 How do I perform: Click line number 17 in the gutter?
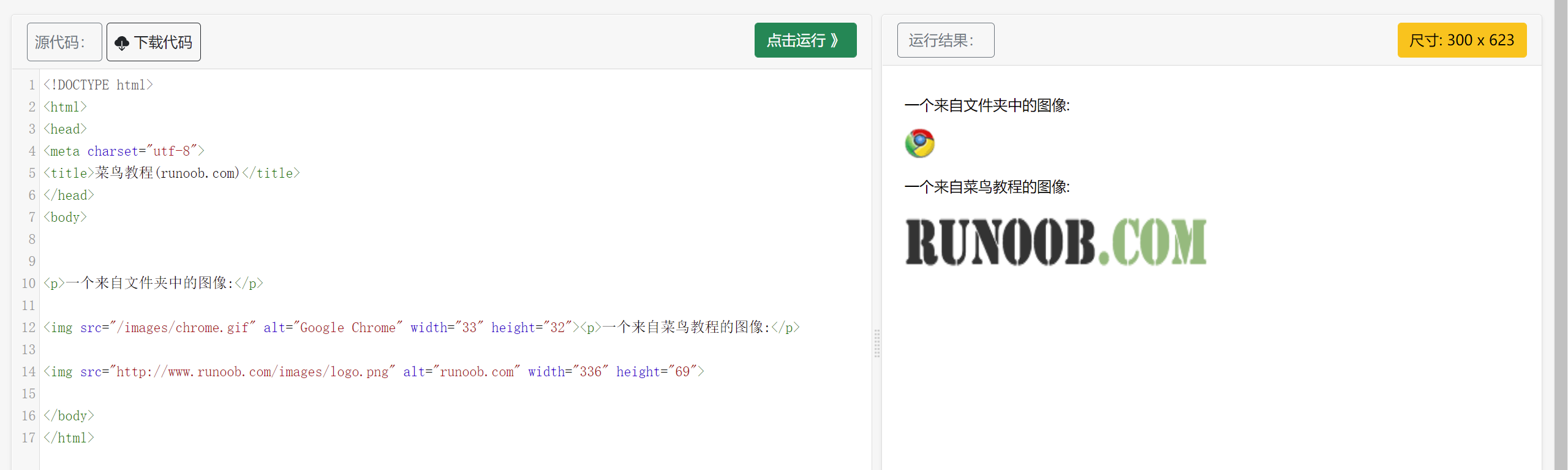tap(29, 438)
